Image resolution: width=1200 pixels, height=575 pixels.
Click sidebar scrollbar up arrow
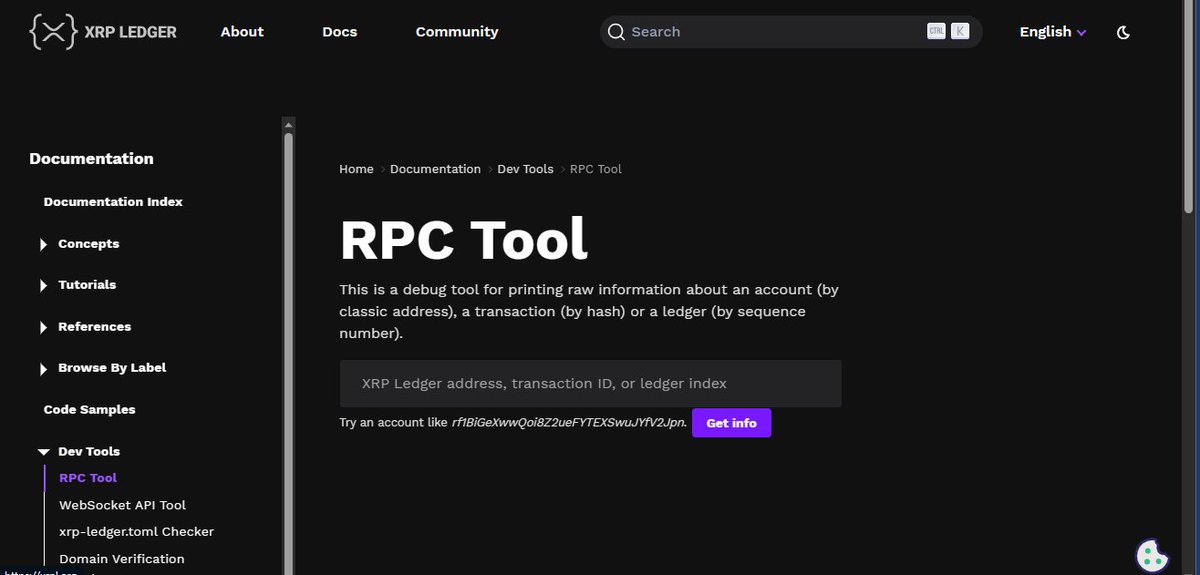289,125
